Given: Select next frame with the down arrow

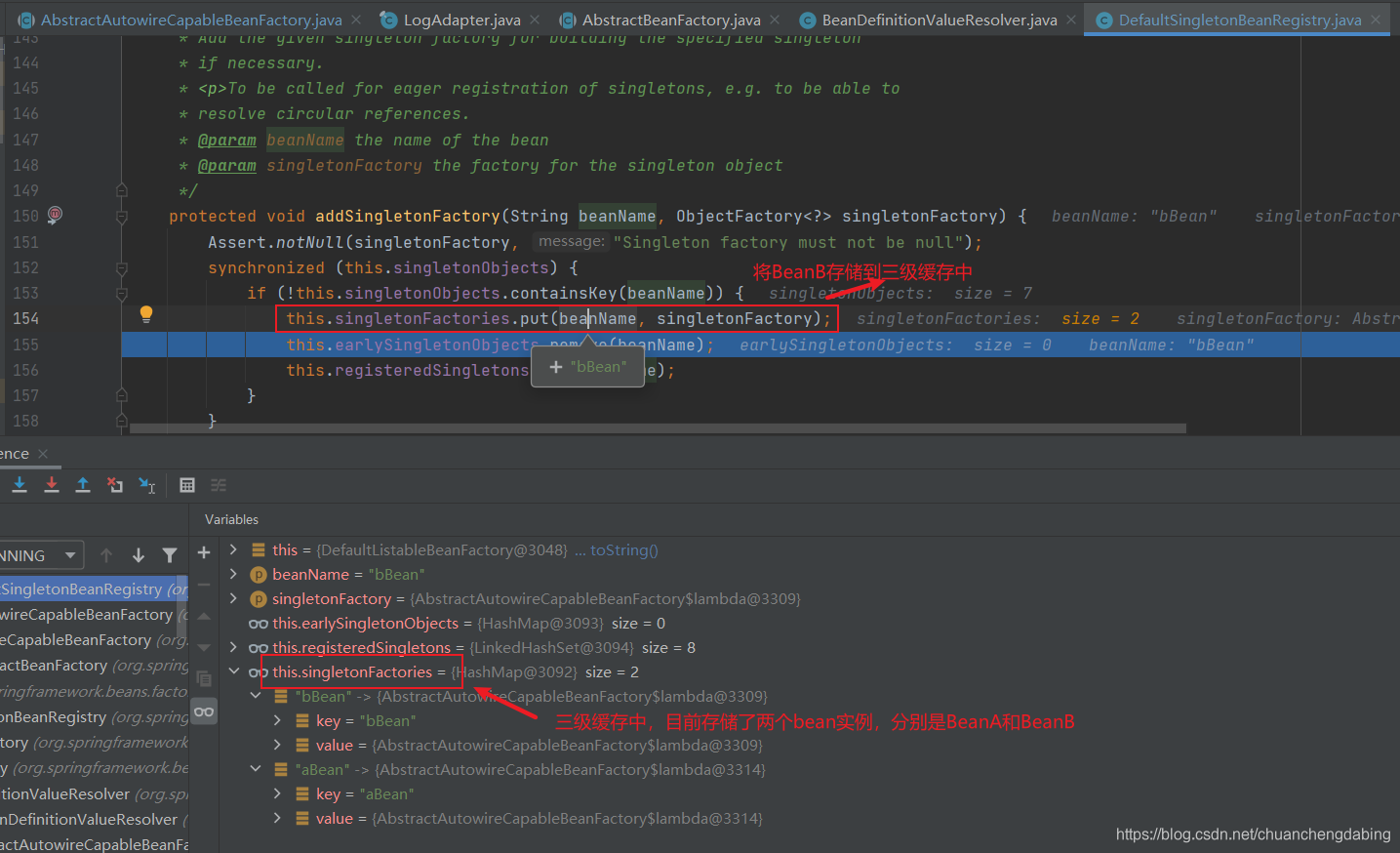Looking at the screenshot, I should click(x=139, y=555).
